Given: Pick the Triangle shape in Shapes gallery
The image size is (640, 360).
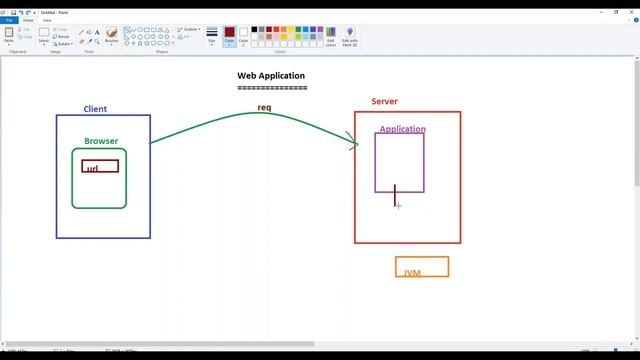Looking at the screenshot, I should [167, 30].
